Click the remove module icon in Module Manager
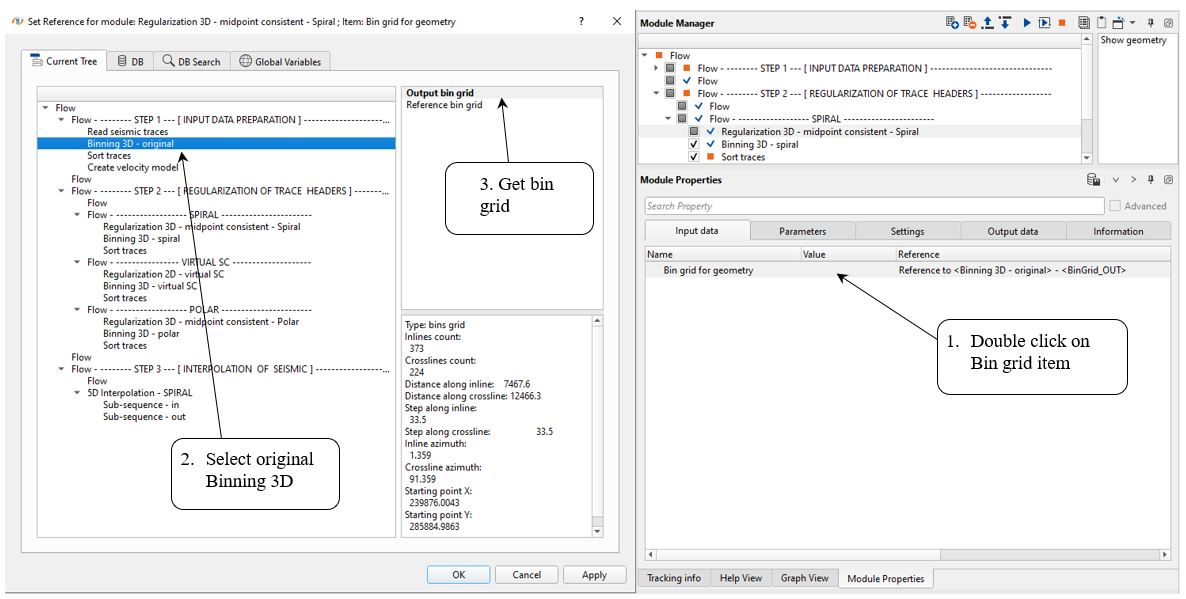This screenshot has width=1186, height=599. coord(968,23)
